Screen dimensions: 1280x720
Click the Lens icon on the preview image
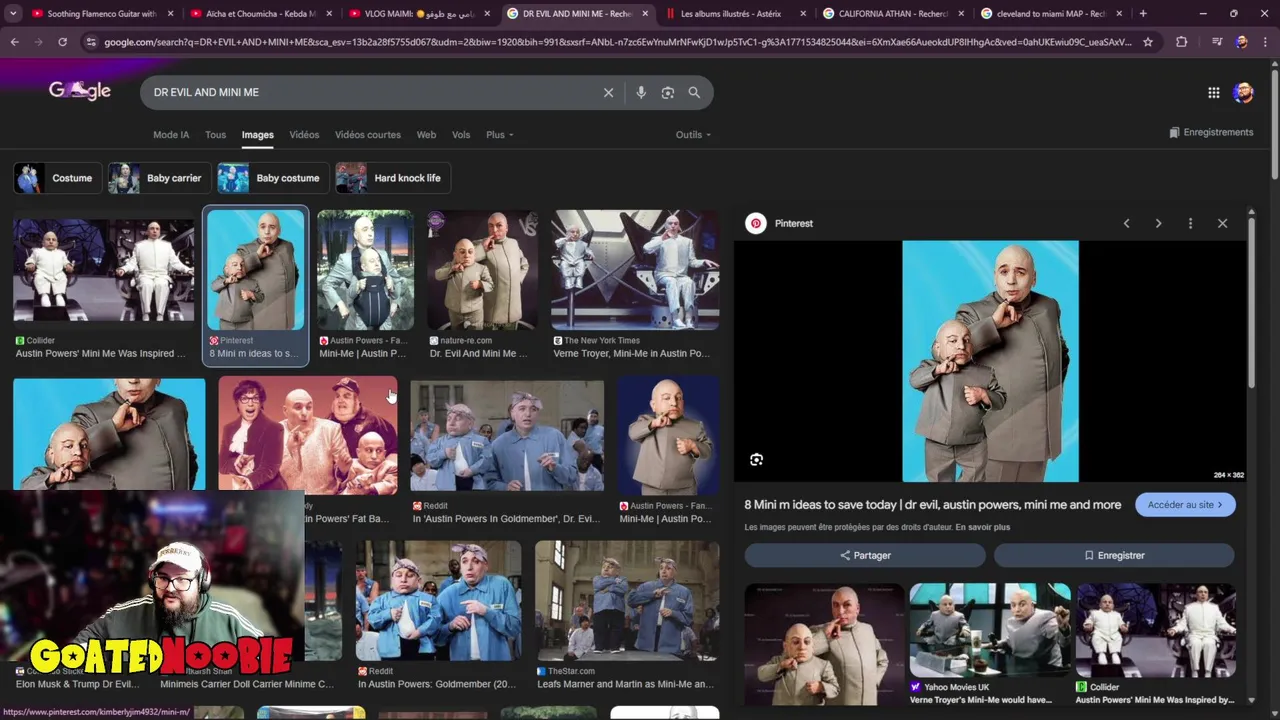[756, 459]
